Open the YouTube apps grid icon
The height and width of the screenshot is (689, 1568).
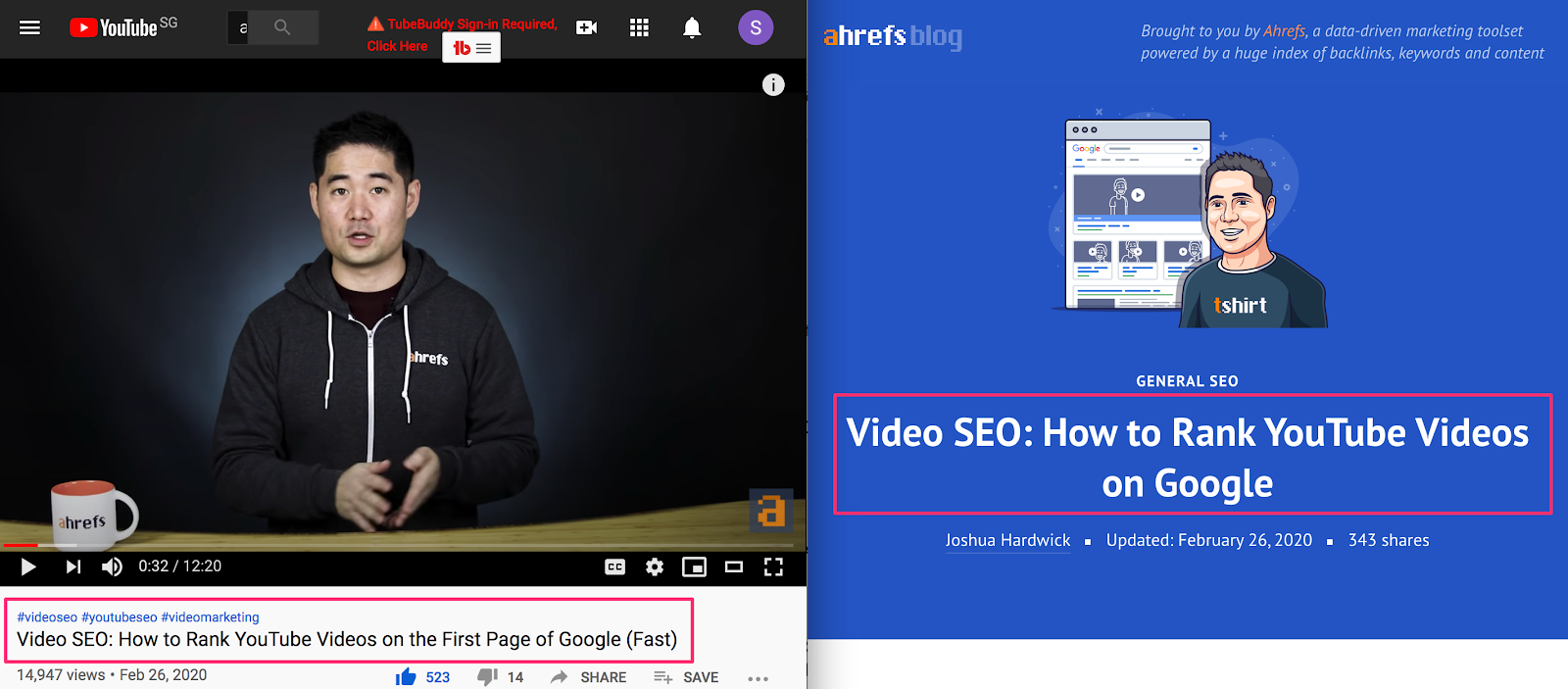(639, 27)
